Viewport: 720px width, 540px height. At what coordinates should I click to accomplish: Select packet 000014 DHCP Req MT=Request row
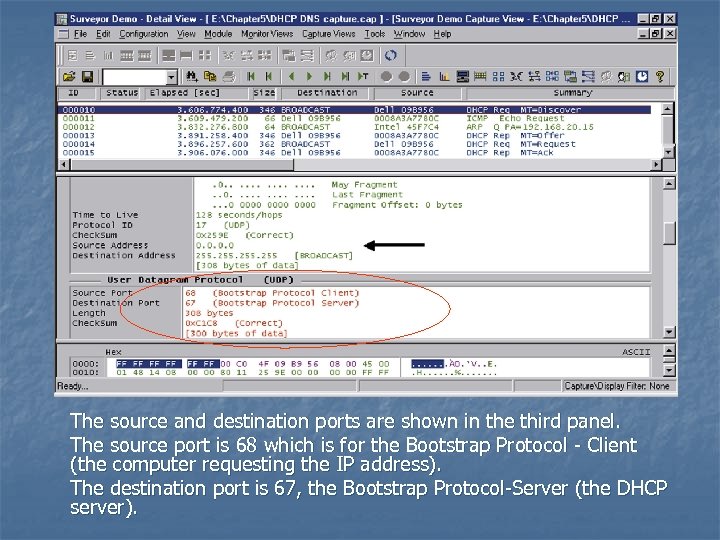click(354, 144)
